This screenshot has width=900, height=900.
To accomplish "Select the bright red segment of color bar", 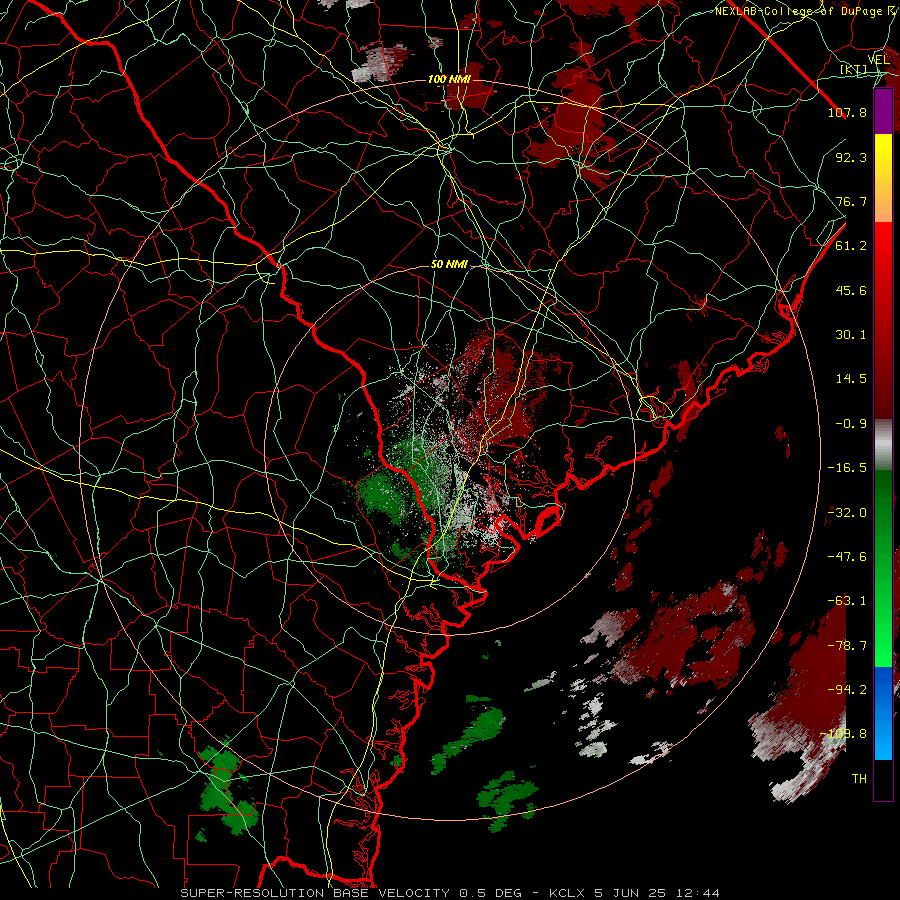I will tap(883, 255).
